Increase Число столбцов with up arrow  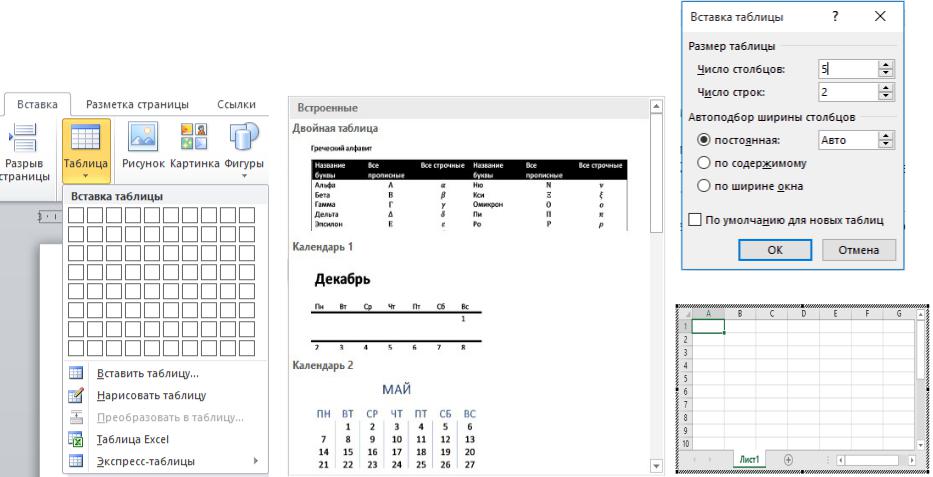point(886,65)
